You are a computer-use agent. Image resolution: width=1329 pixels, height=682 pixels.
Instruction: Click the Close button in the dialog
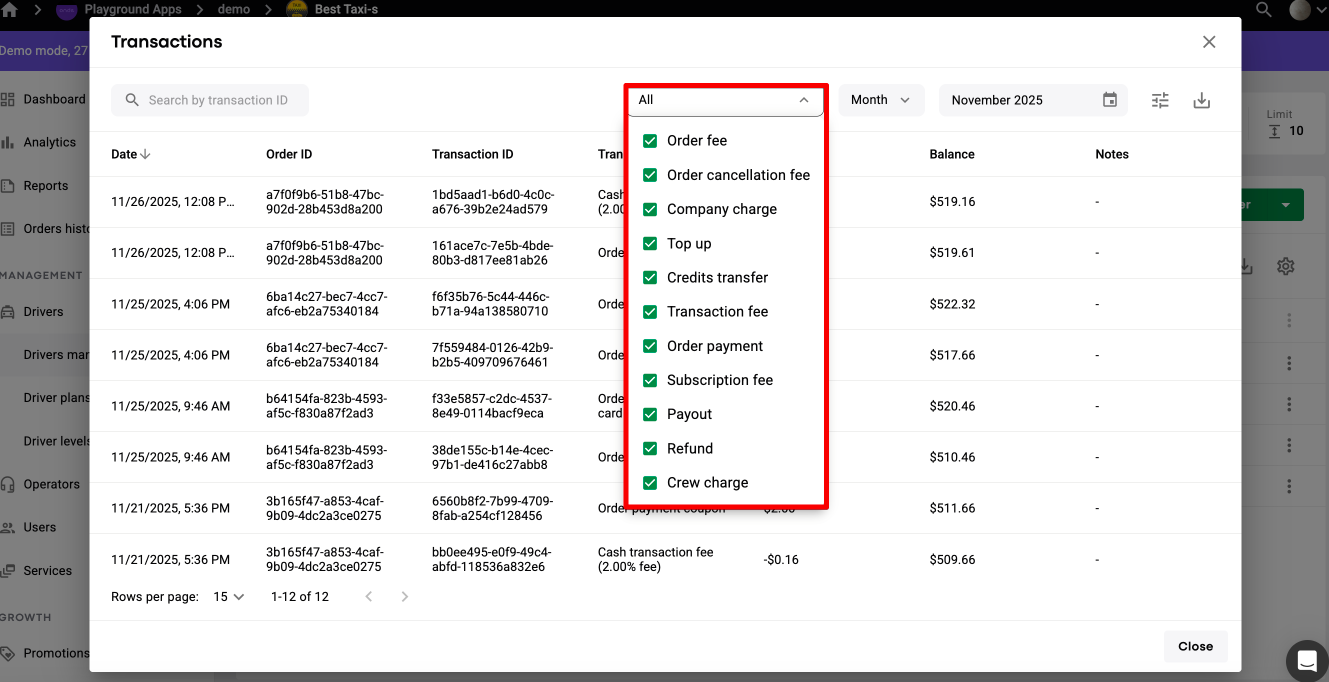pos(1195,646)
